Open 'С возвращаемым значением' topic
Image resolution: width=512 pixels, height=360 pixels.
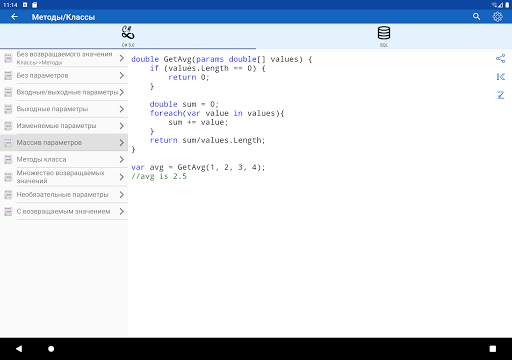[x=64, y=211]
